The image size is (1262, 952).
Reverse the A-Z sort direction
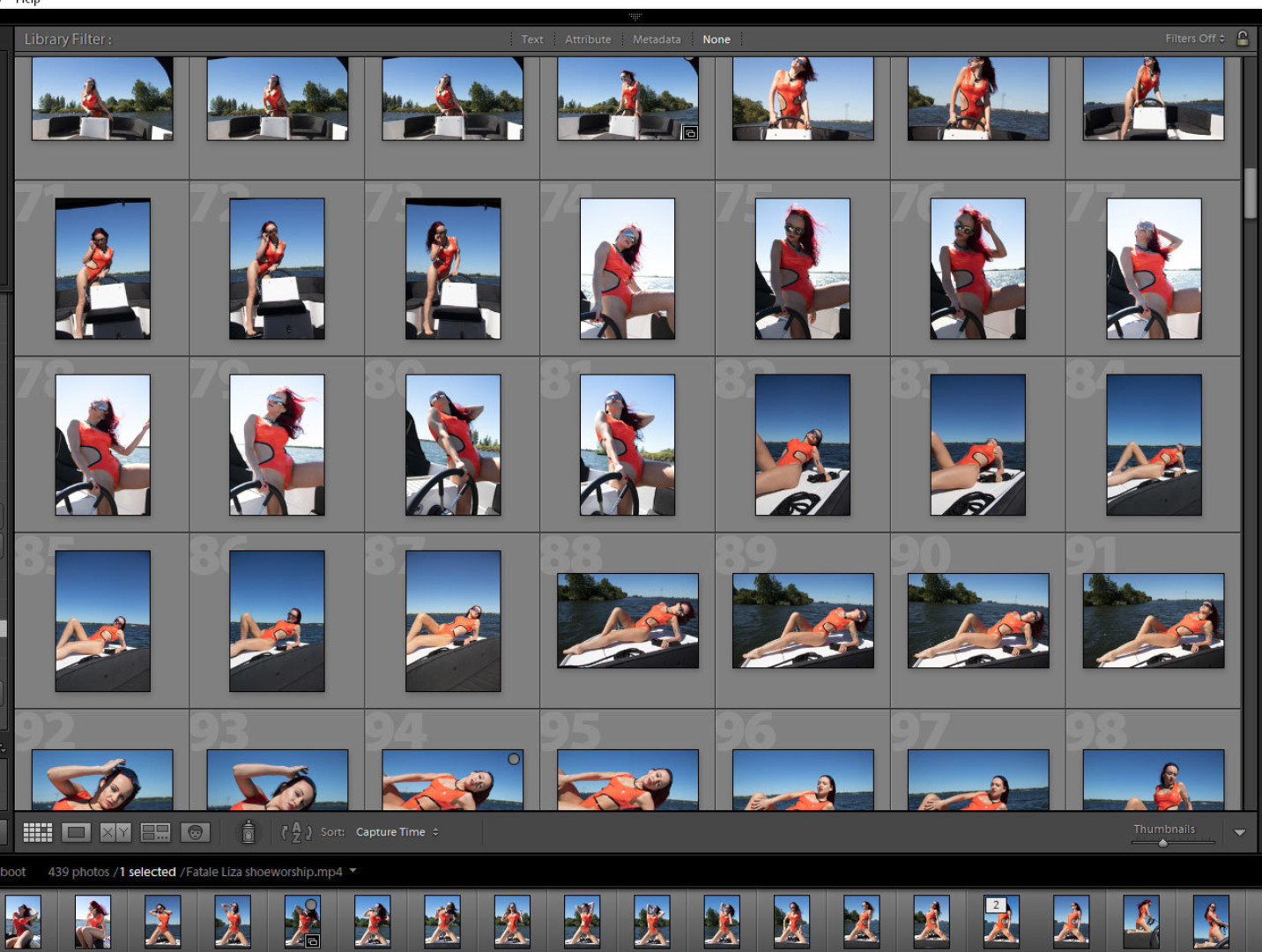tap(296, 832)
